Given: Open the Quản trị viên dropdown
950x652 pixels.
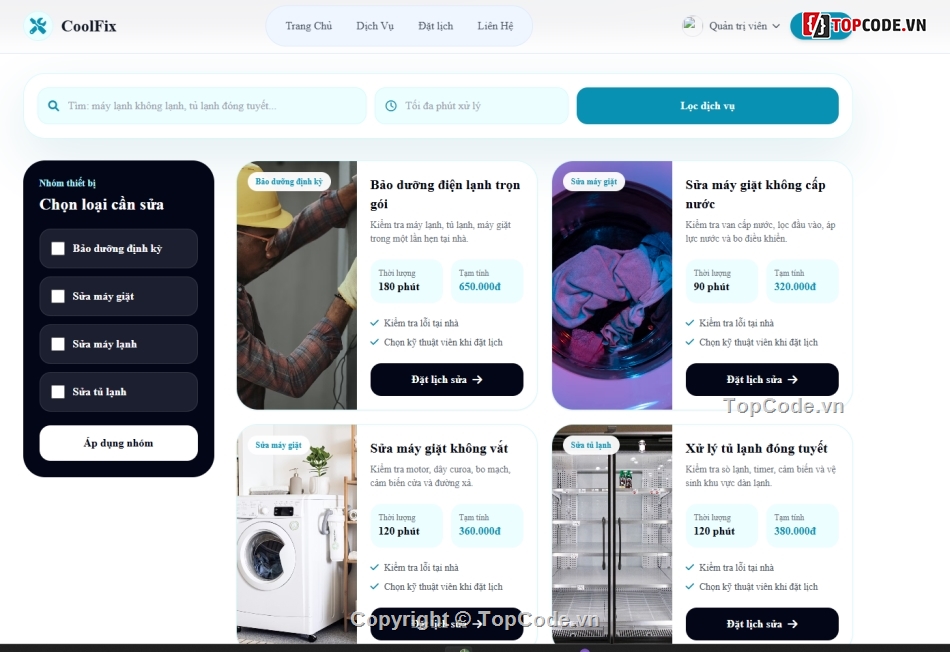Looking at the screenshot, I should [x=745, y=26].
